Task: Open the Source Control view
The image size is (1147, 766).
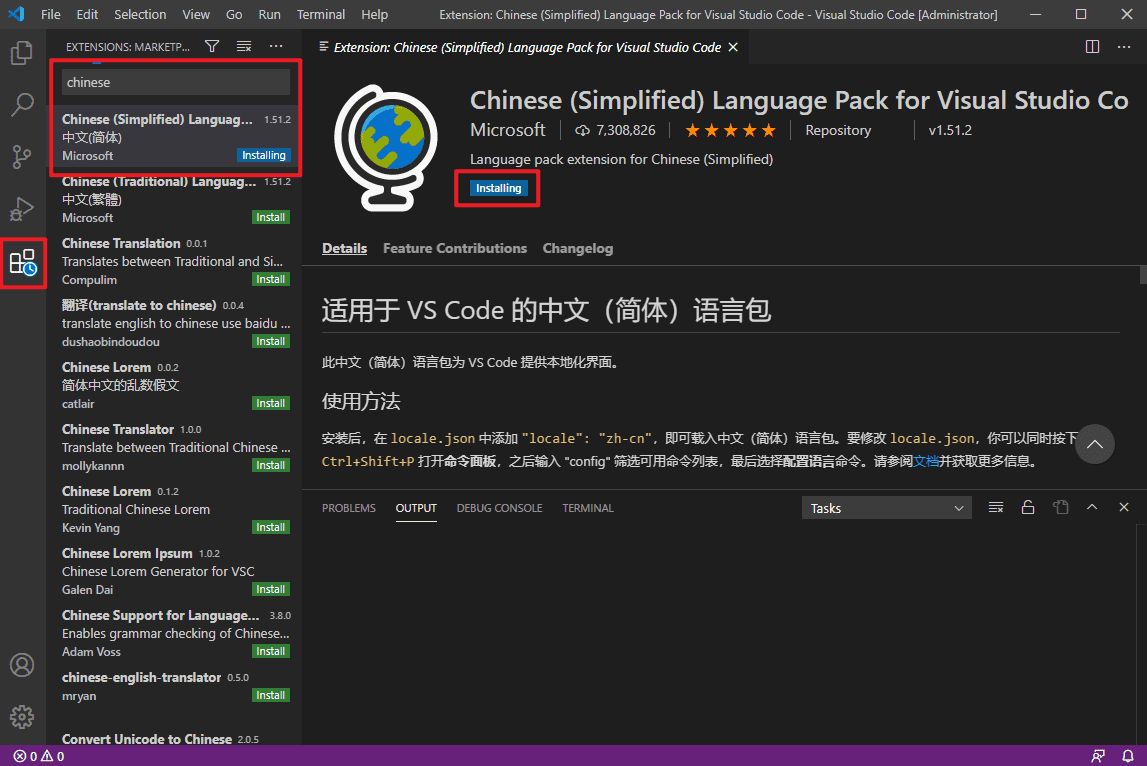Action: 22,157
